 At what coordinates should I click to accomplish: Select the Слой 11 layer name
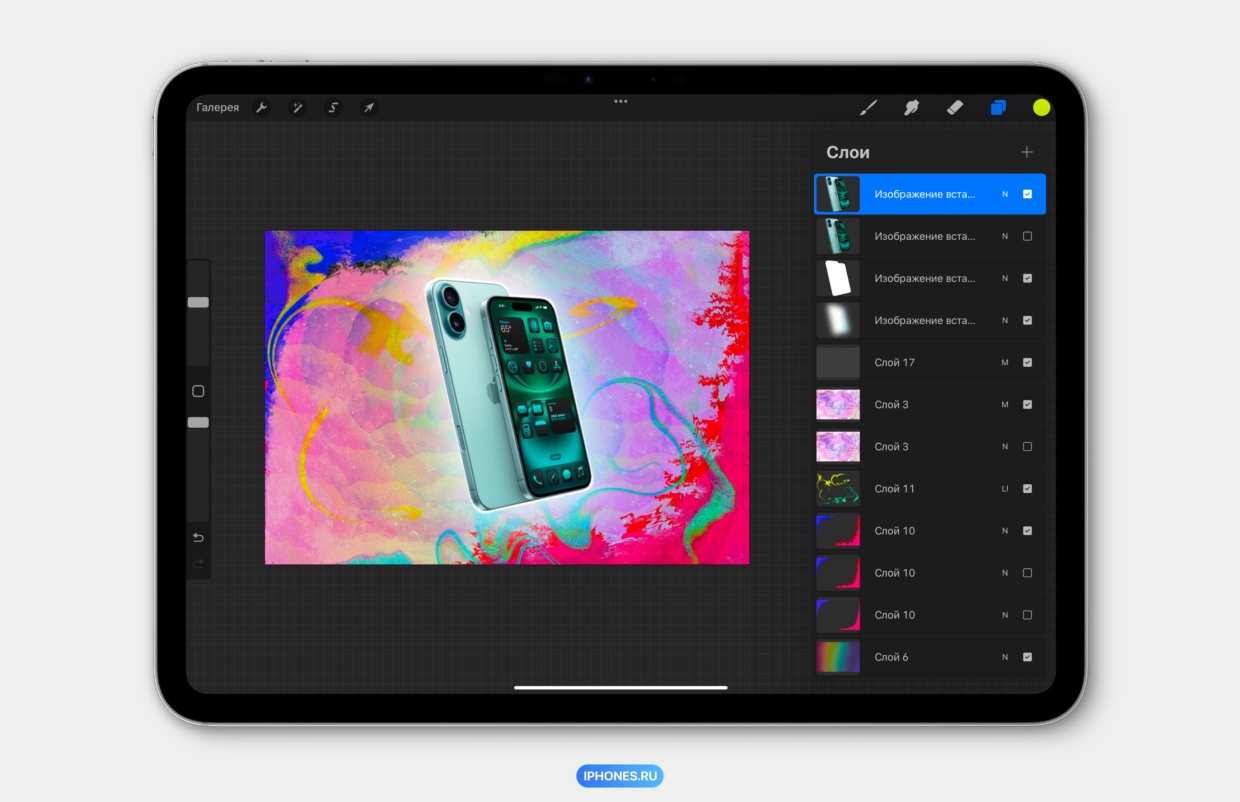coord(894,488)
